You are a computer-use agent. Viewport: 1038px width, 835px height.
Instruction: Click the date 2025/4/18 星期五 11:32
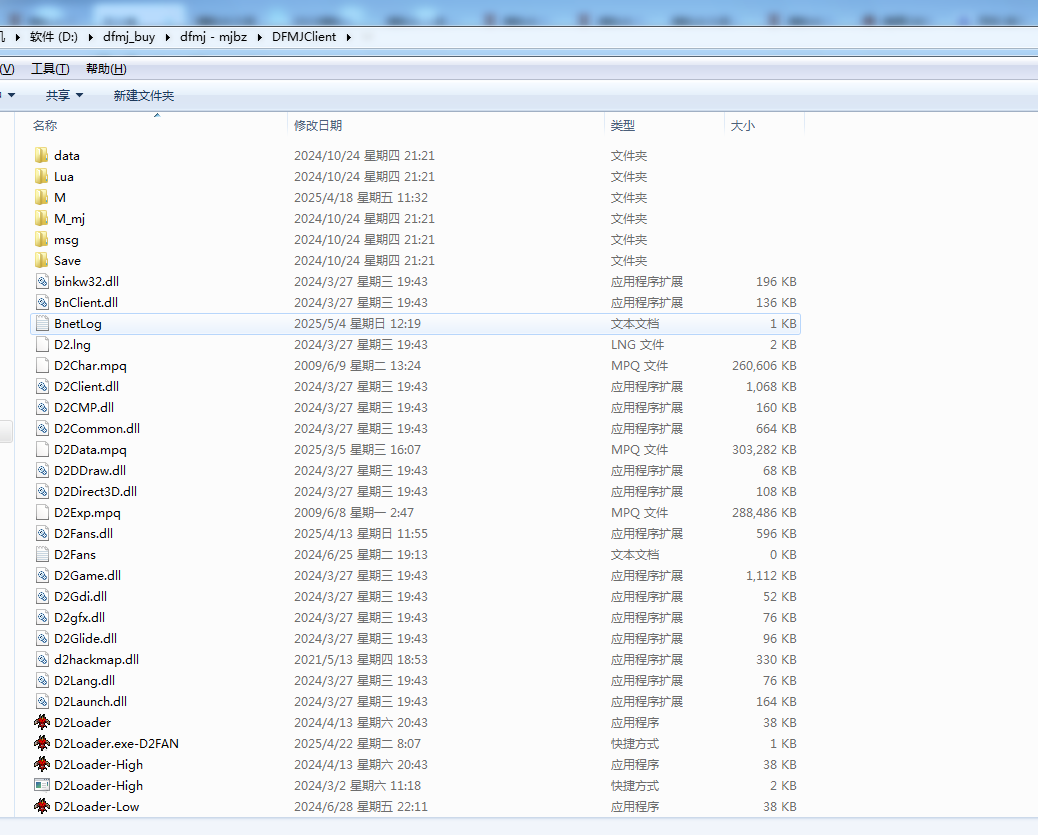point(361,197)
